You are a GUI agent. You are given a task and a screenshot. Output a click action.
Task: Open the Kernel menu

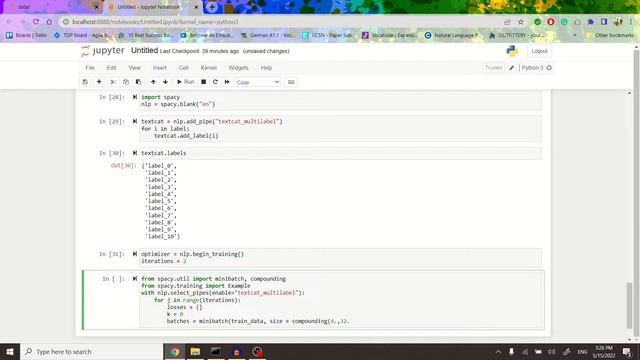(209, 68)
